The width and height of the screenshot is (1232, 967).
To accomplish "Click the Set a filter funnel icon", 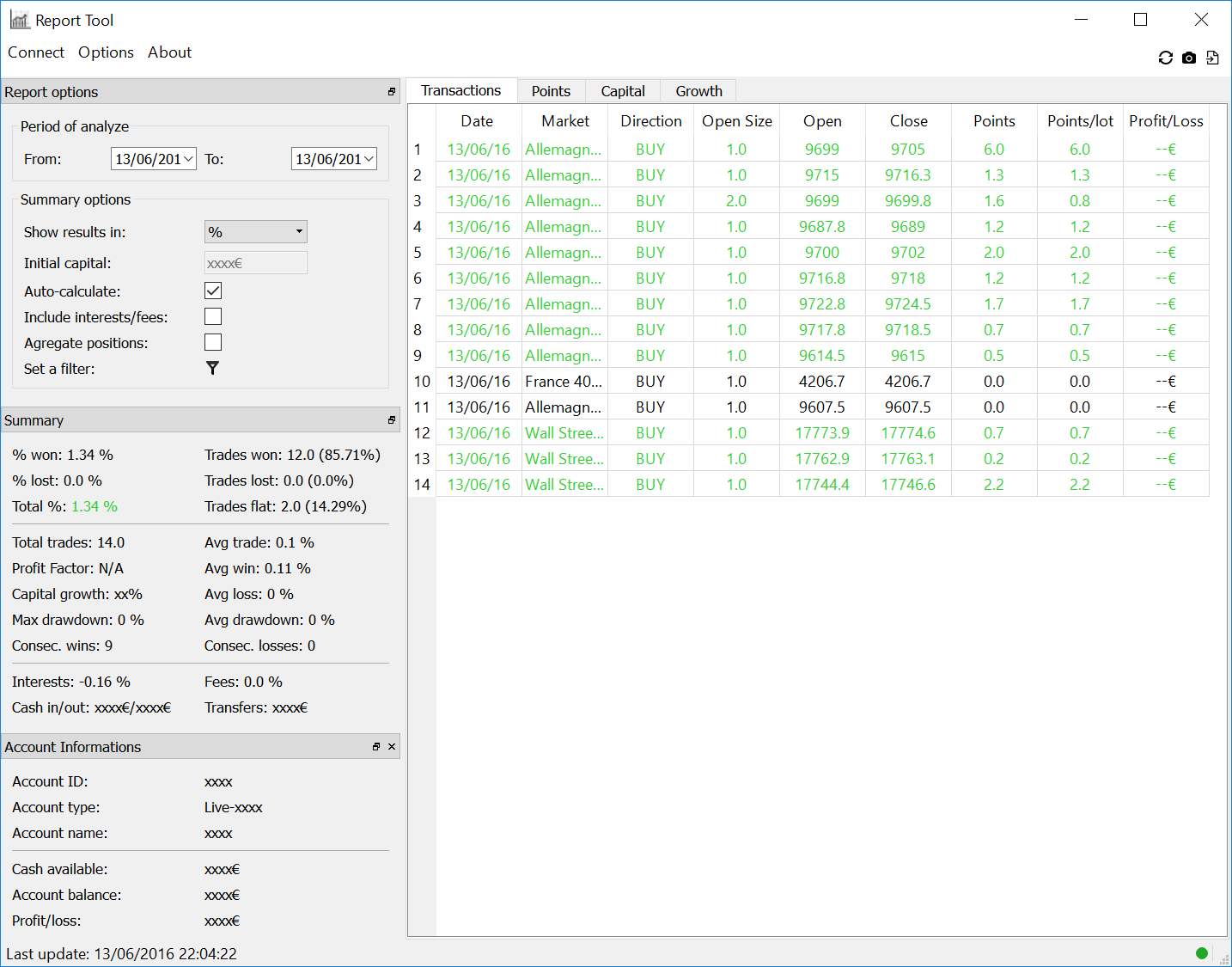I will point(212,368).
